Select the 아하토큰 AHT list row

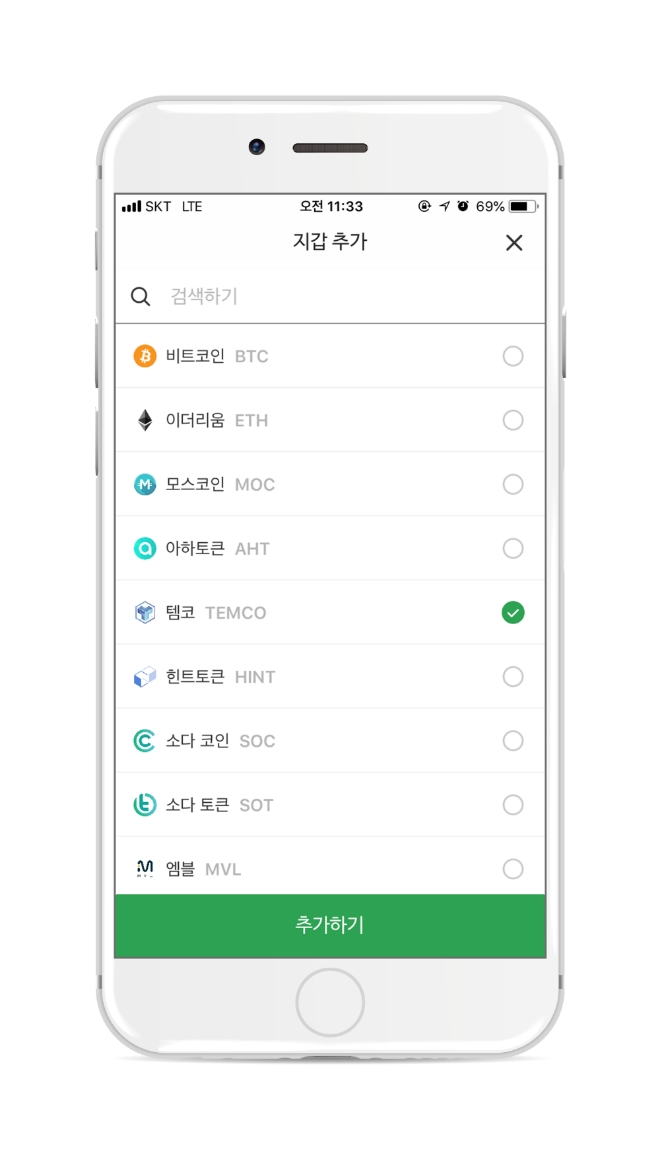330,548
